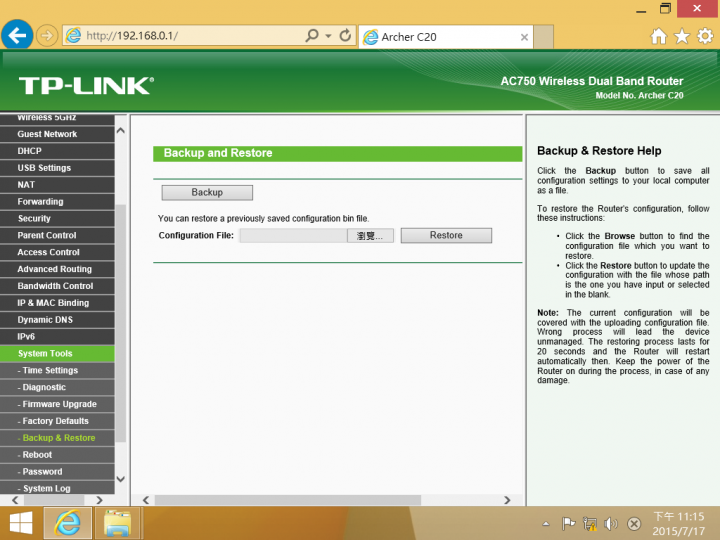Click the Configuration File path field
This screenshot has height=540, width=720.
tap(293, 236)
